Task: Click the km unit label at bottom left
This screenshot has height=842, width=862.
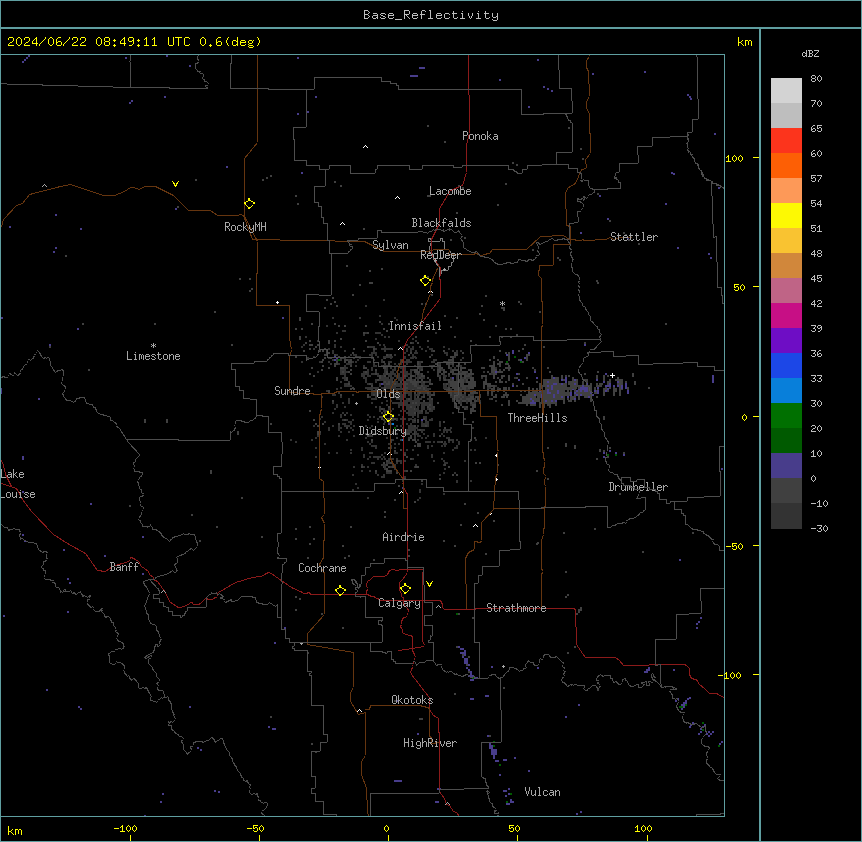Action: click(x=15, y=830)
